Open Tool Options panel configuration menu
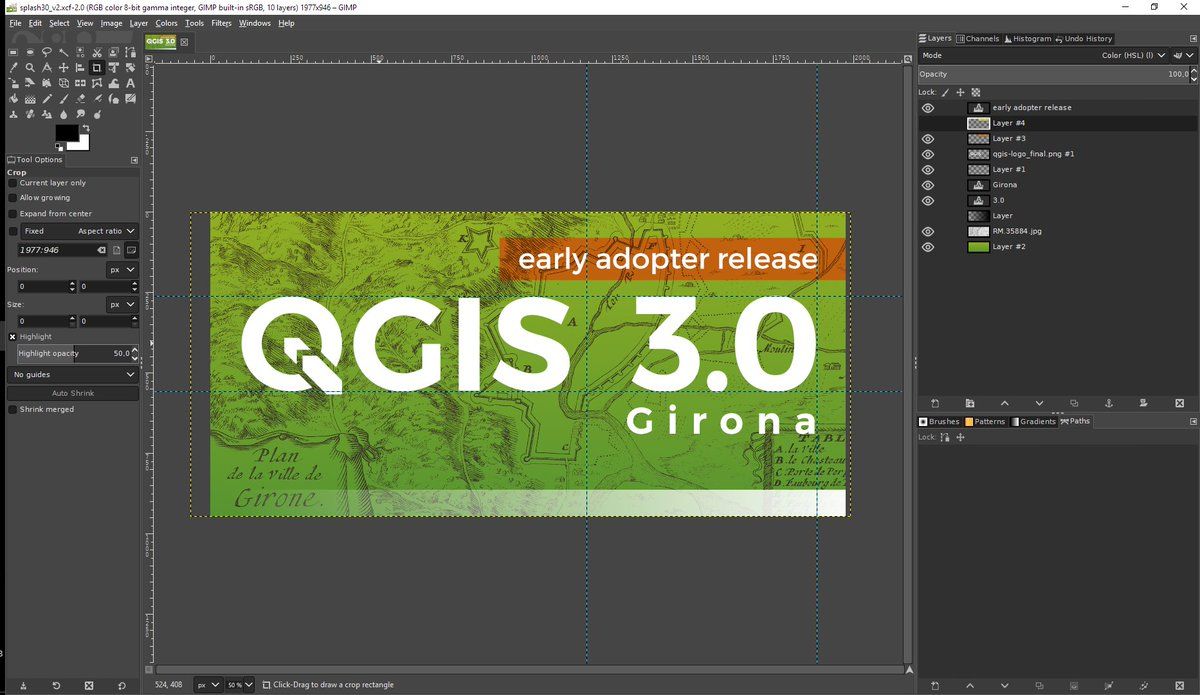 click(x=134, y=160)
